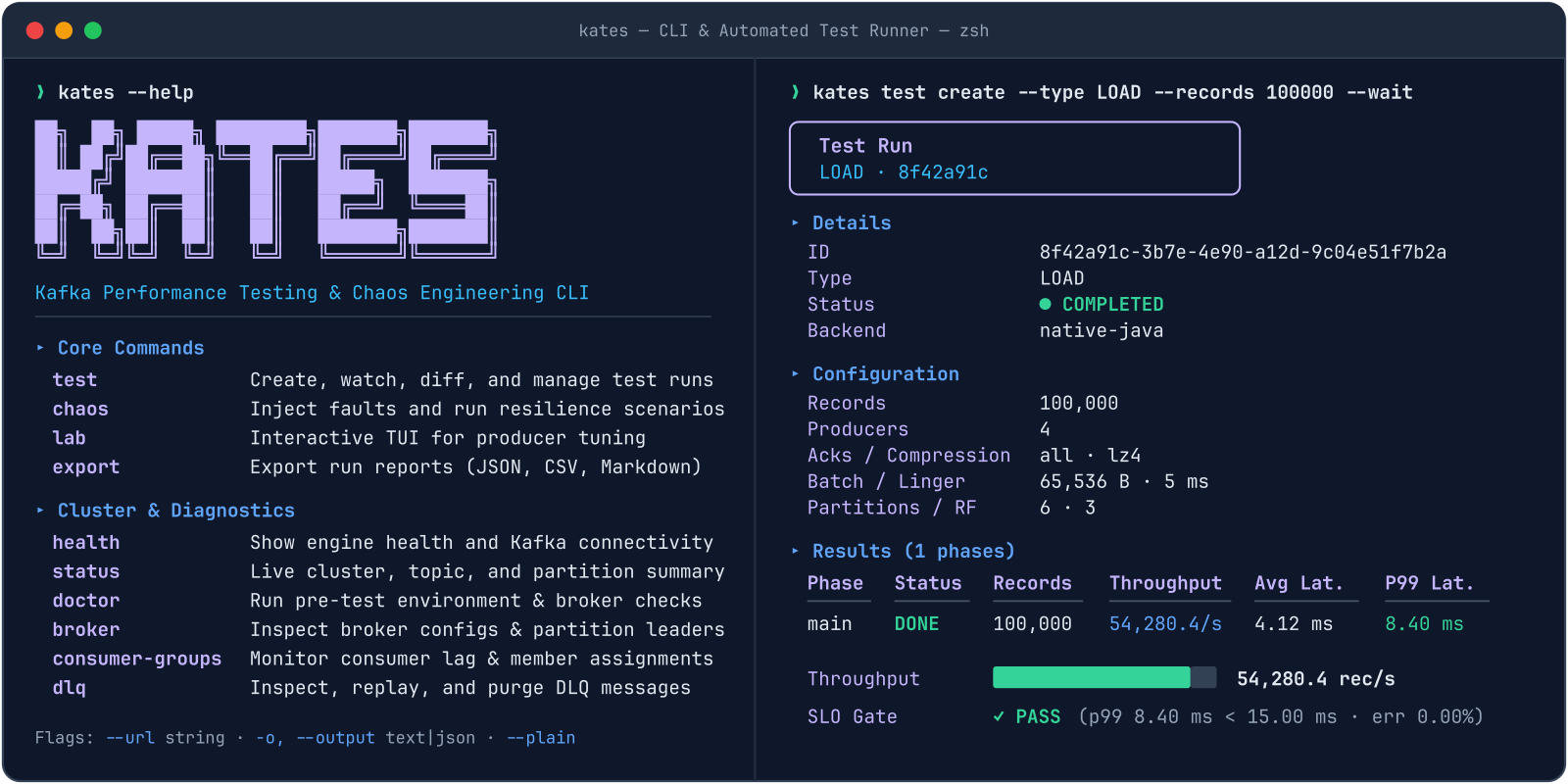Select the health command
The width and height of the screenshot is (1568, 784).
pos(86,542)
